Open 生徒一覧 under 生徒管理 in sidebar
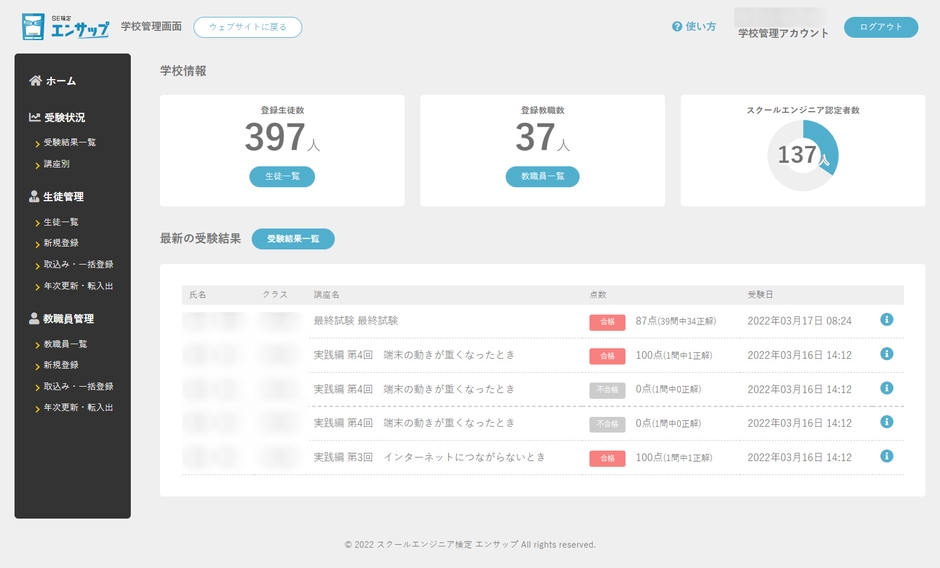Viewport: 940px width, 568px height. [x=60, y=222]
